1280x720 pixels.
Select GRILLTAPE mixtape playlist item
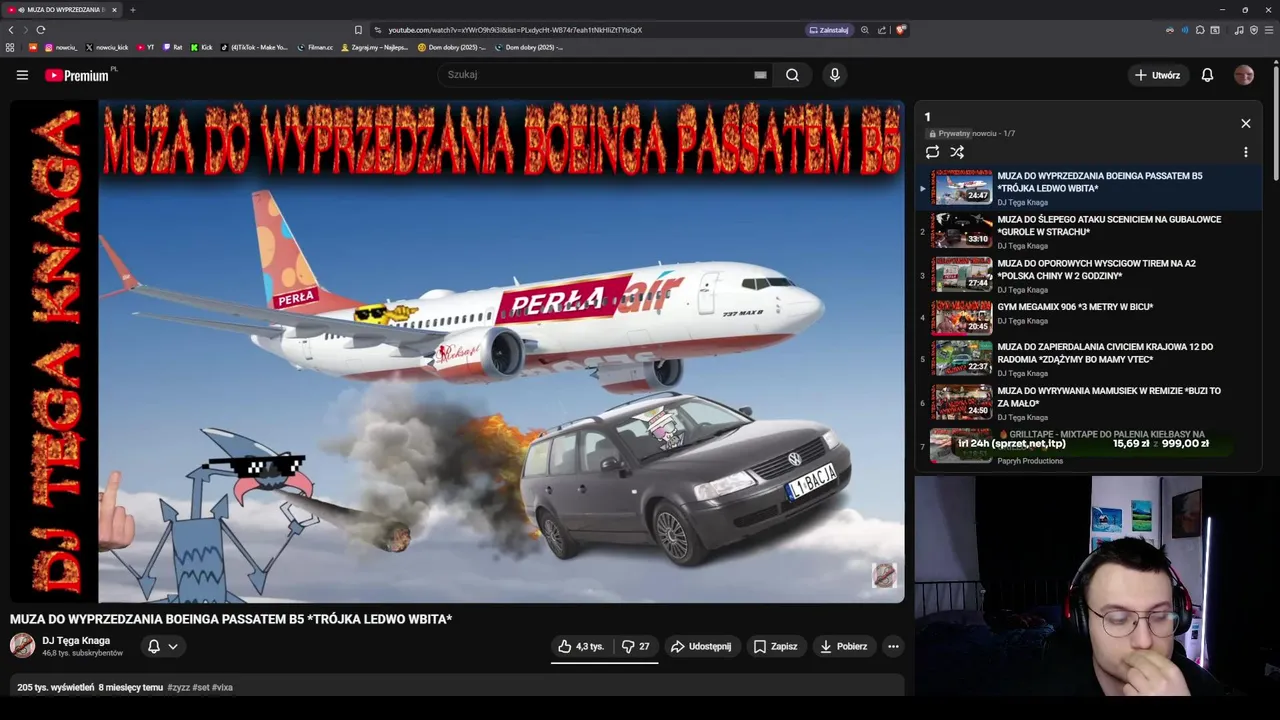(1090, 446)
